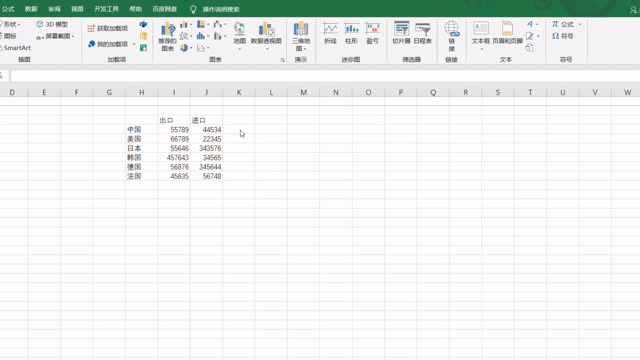Viewport: 640px width, 360px height.
Task: Launch 三维地图 3D map
Action: (301, 36)
